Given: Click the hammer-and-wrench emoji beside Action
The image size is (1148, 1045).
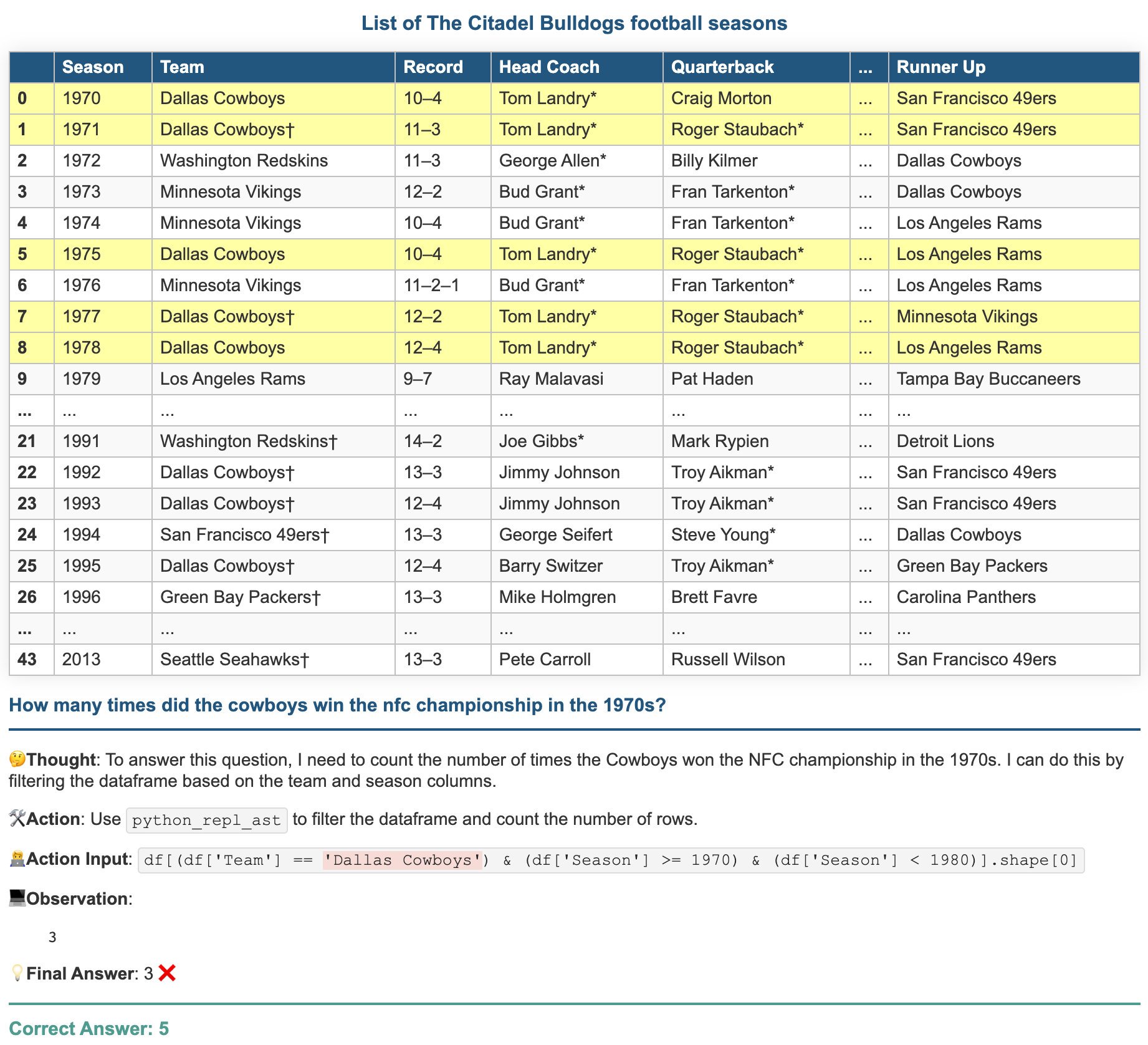Looking at the screenshot, I should [17, 819].
